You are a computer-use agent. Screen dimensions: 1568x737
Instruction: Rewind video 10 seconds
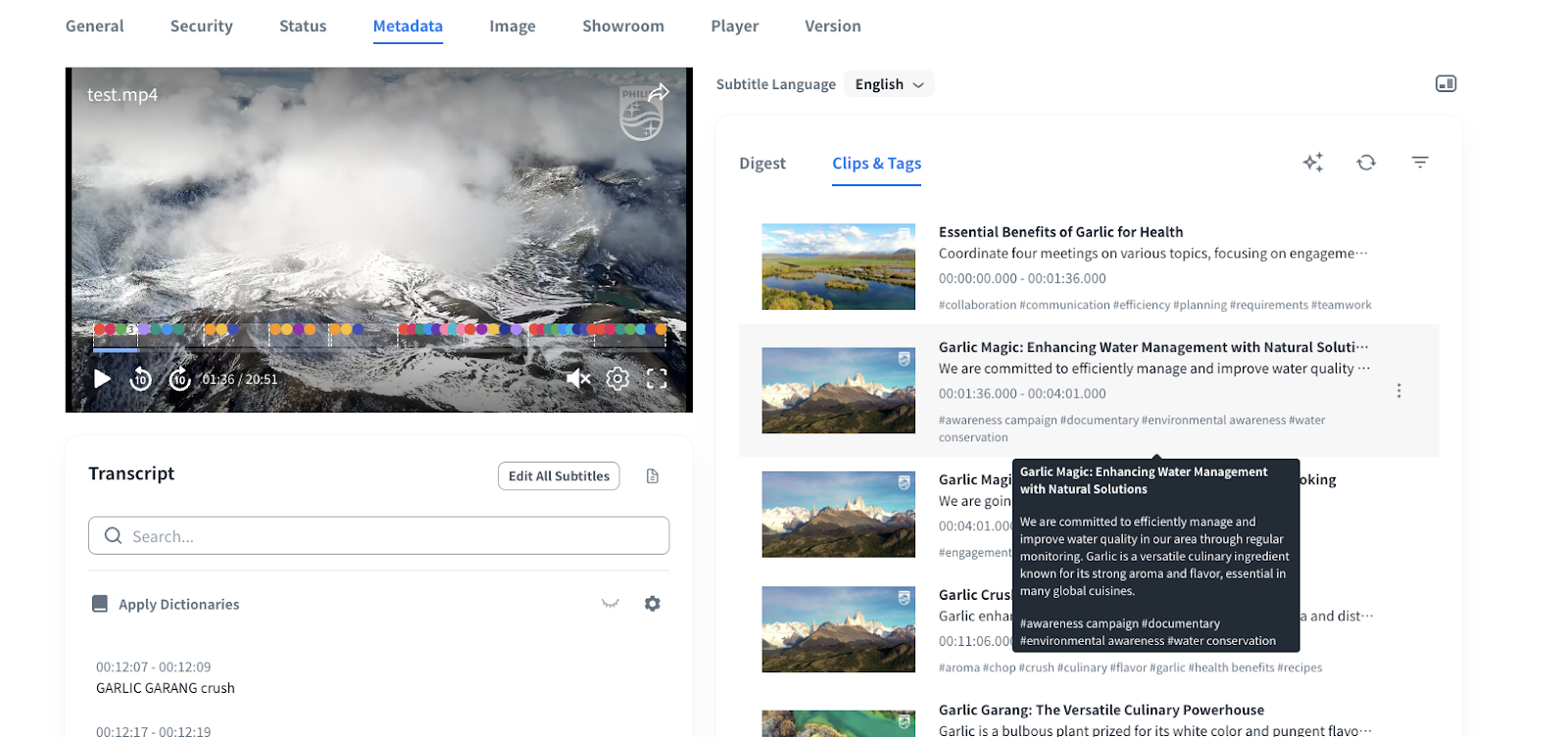click(x=141, y=379)
